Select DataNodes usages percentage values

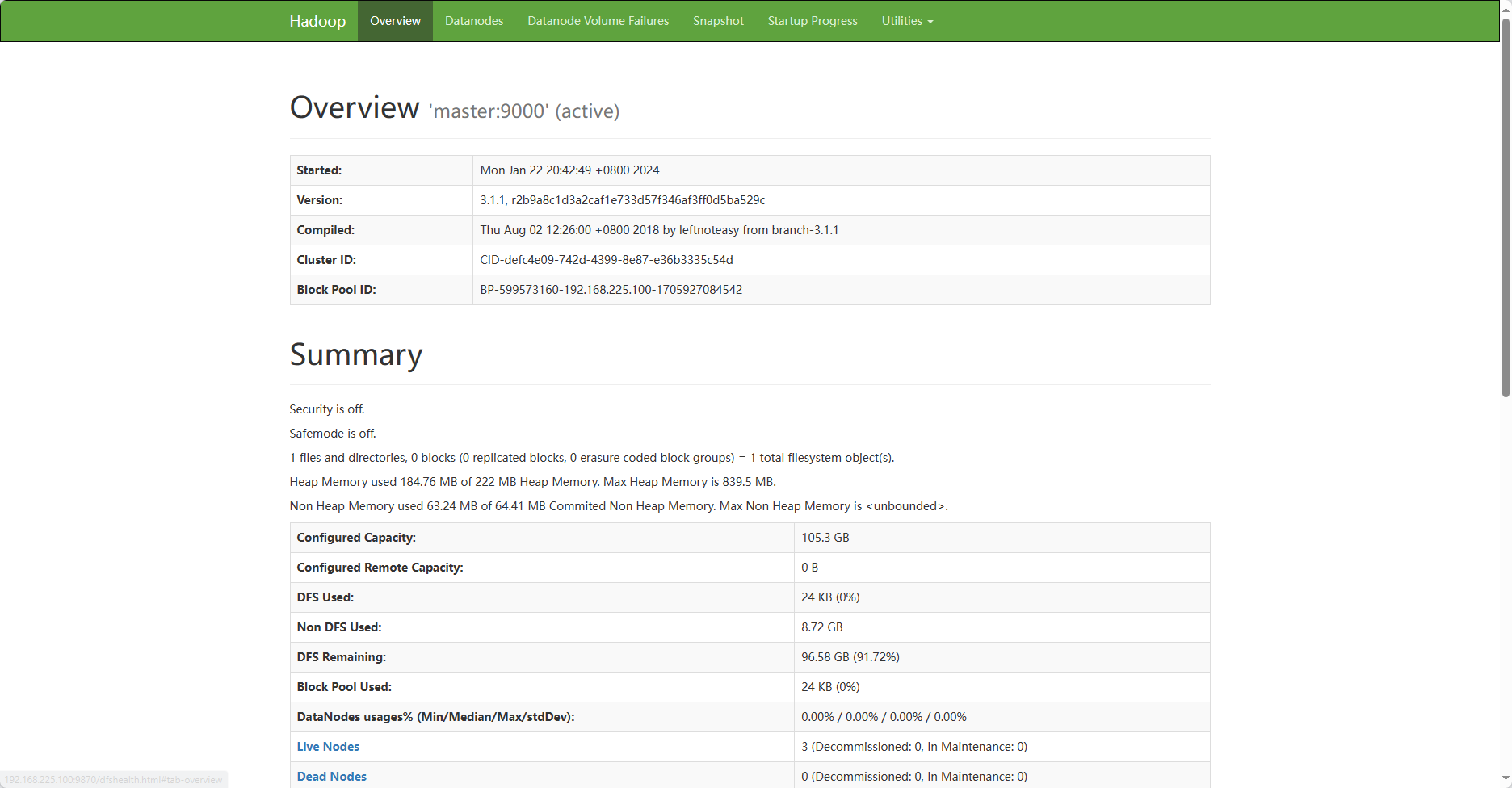[884, 717]
